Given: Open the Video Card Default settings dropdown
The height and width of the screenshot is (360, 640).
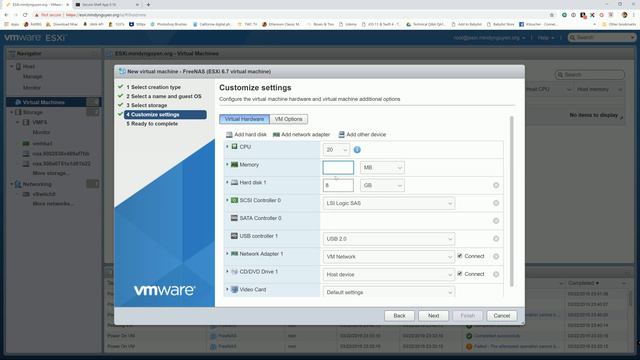Looking at the screenshot, I should 389,292.
